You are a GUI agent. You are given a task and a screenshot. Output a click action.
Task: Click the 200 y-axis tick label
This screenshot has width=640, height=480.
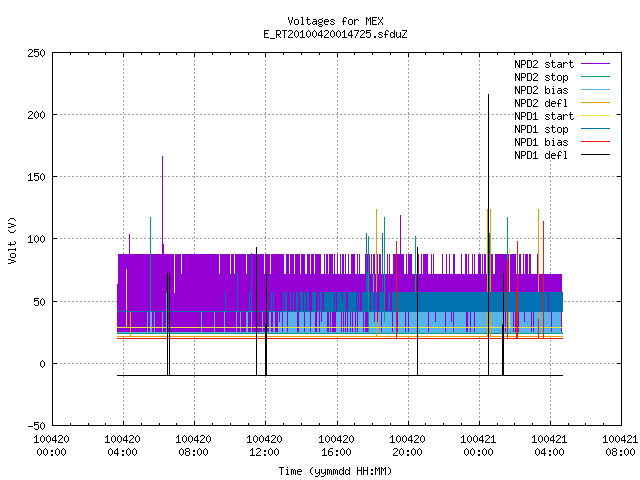point(36,116)
